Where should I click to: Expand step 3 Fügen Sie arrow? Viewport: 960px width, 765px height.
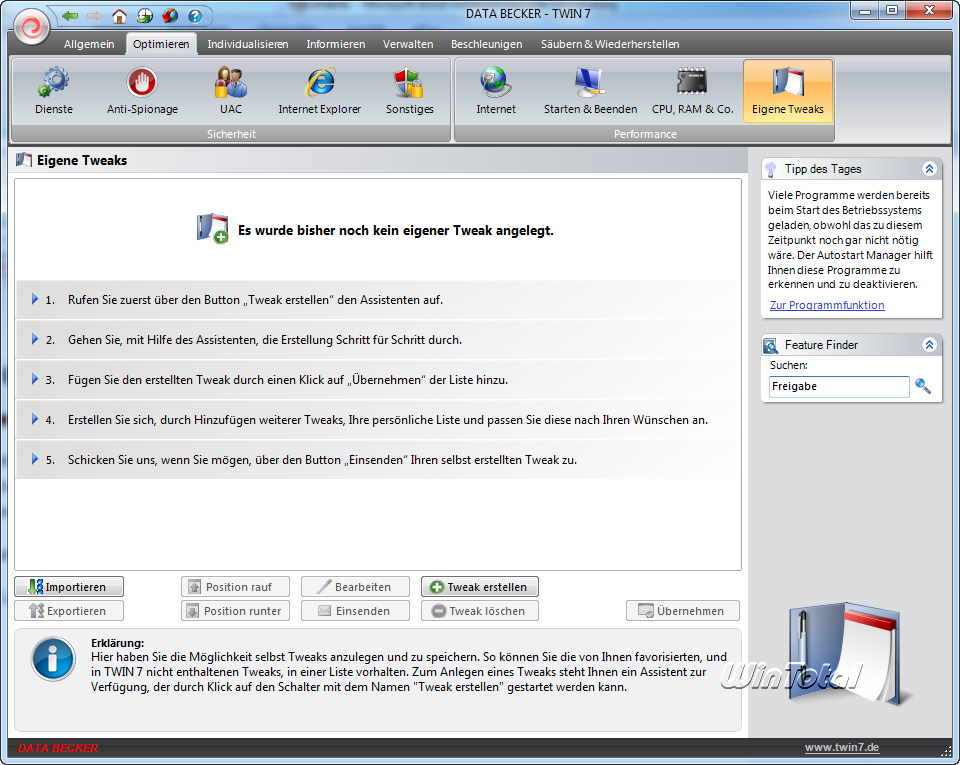point(35,379)
